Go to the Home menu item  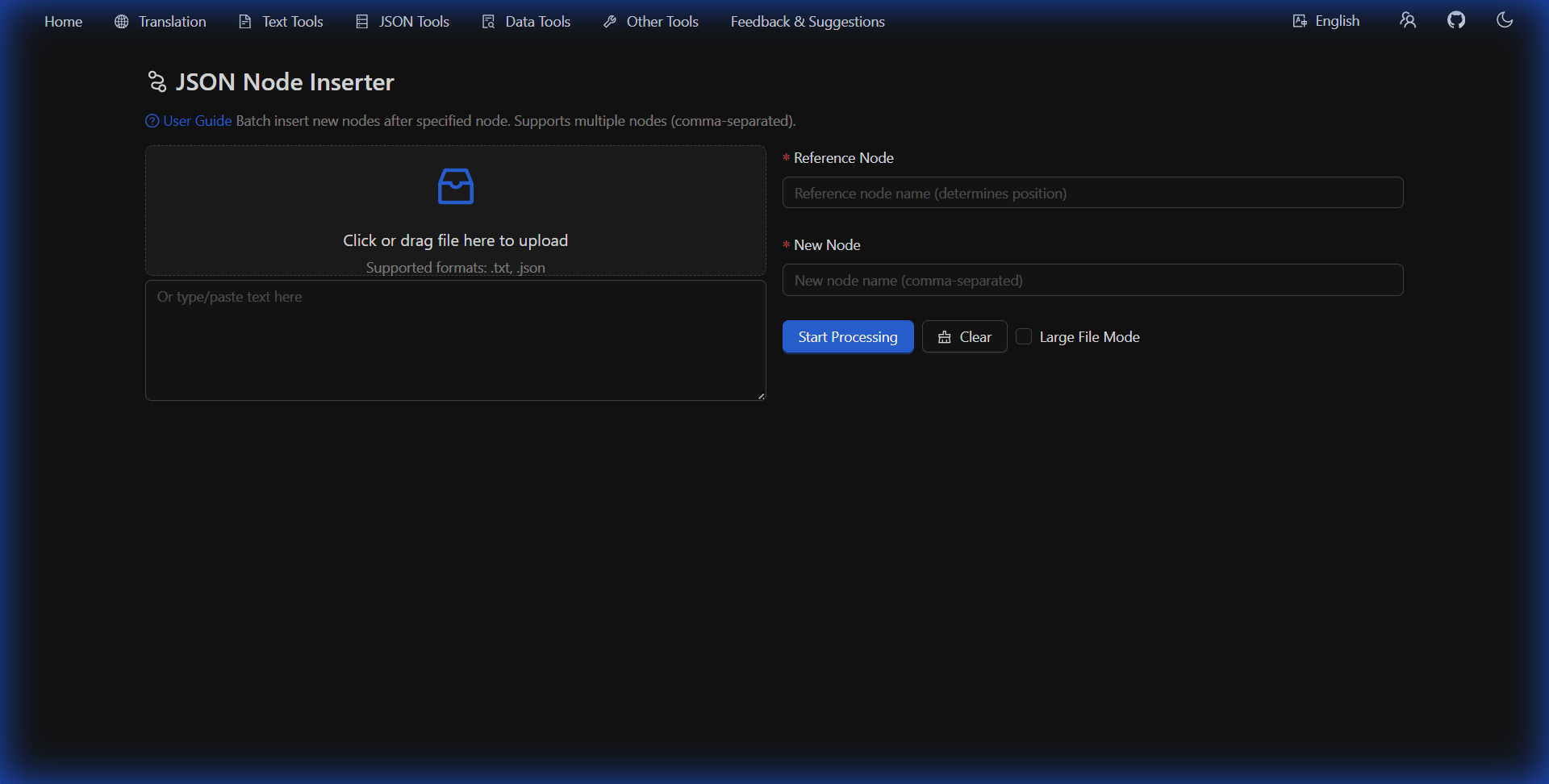(63, 22)
